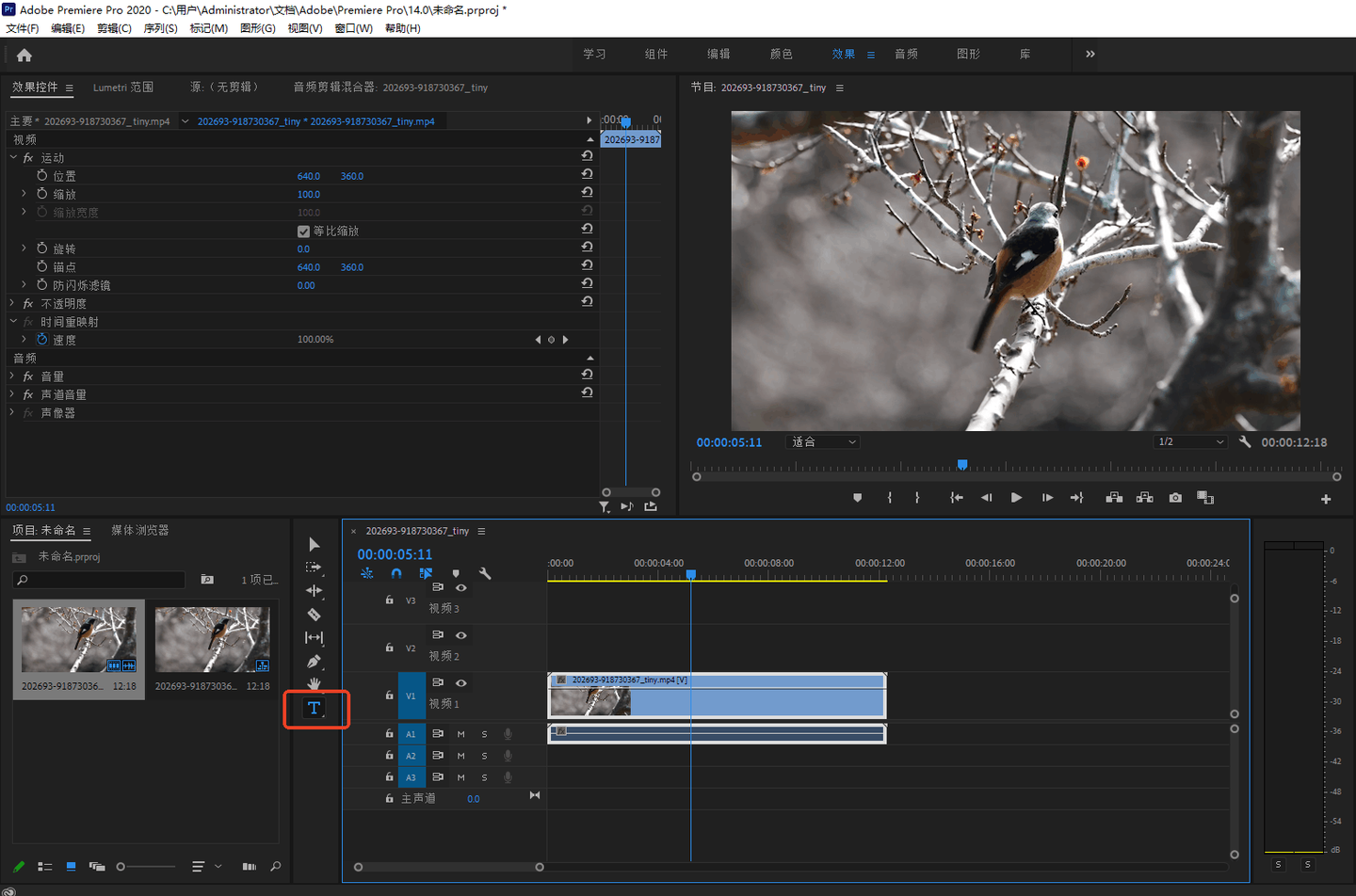The height and width of the screenshot is (896, 1356).
Task: Open the playback resolution 1/2 dropdown
Action: point(1190,442)
